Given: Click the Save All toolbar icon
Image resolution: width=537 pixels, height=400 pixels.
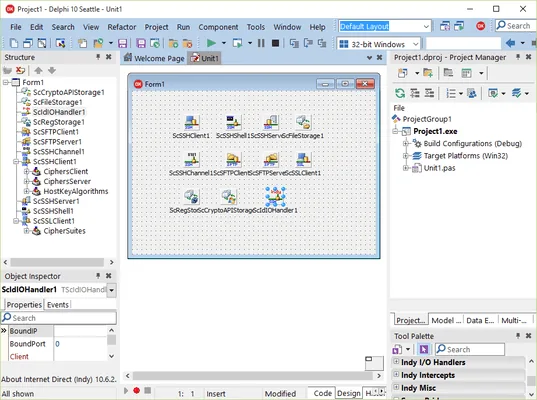Looking at the screenshot, I should point(141,43).
